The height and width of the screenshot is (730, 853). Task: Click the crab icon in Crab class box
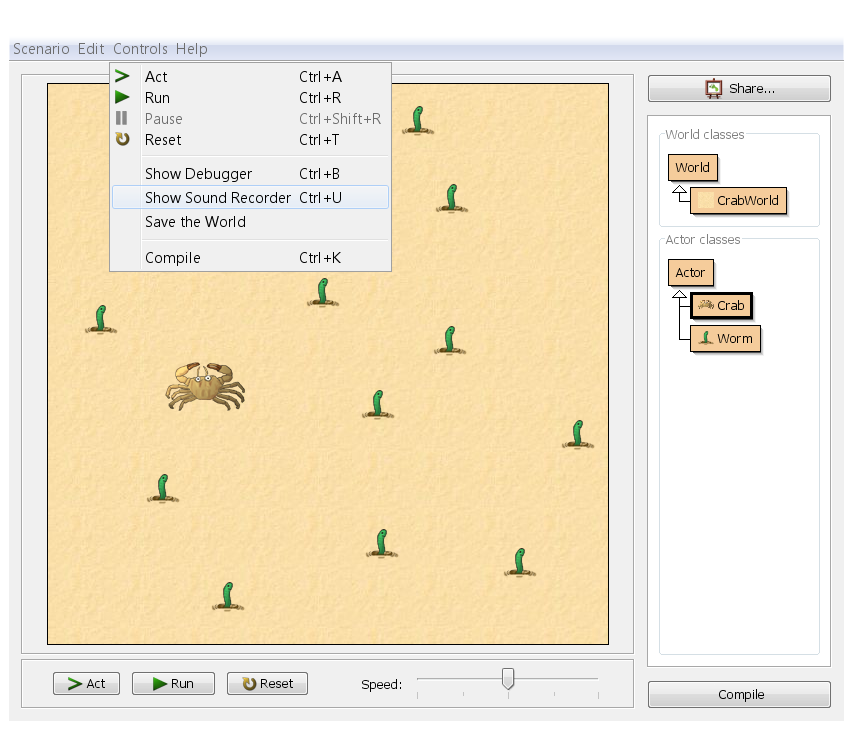(x=706, y=306)
